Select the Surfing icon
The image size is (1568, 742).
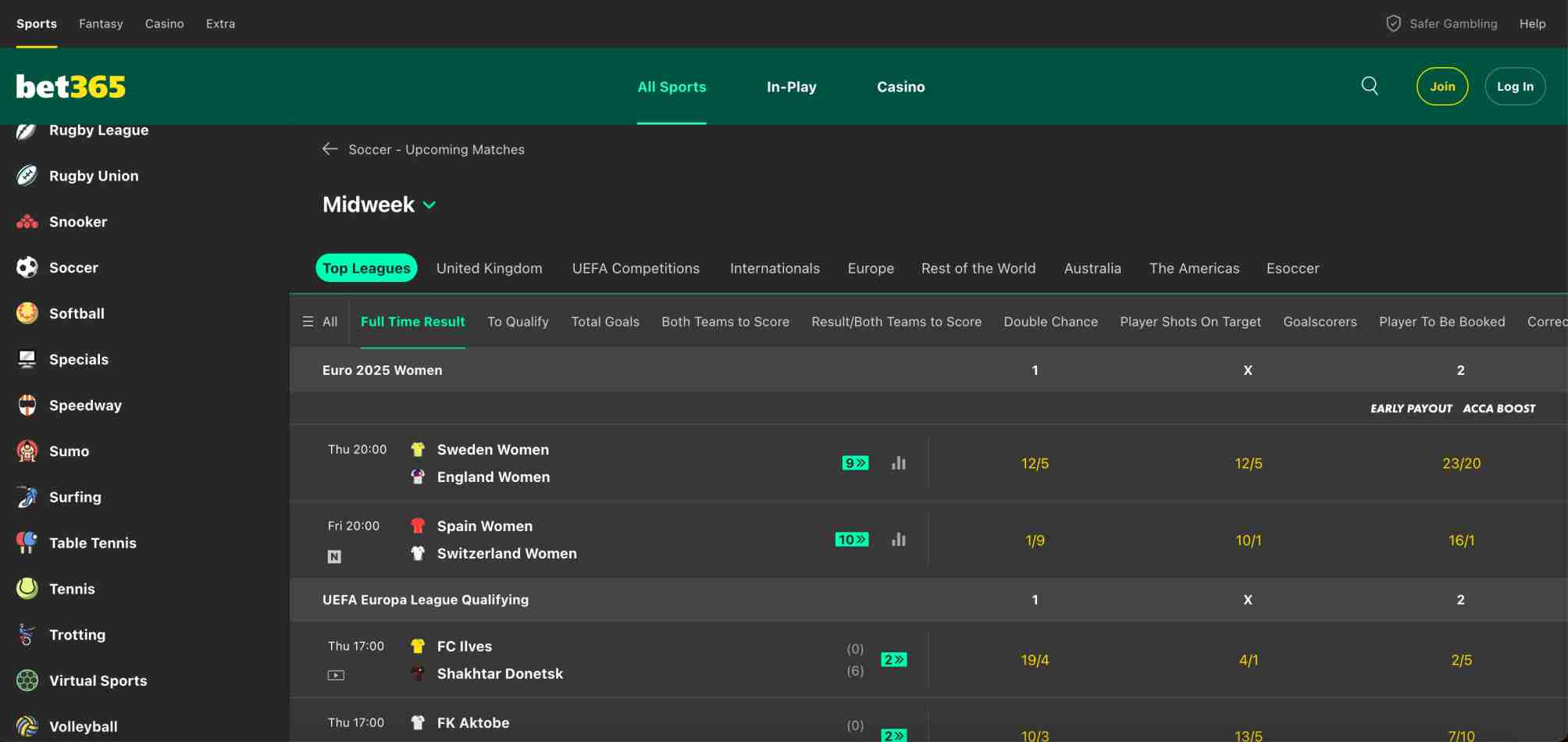(27, 497)
